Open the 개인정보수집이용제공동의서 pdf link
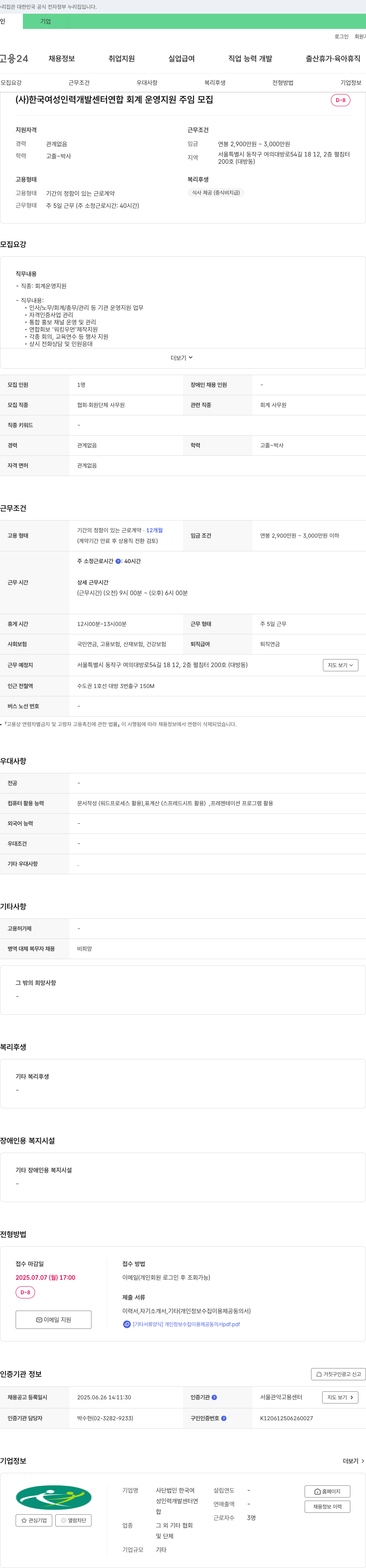This screenshot has height=1568, width=366. point(186,1324)
